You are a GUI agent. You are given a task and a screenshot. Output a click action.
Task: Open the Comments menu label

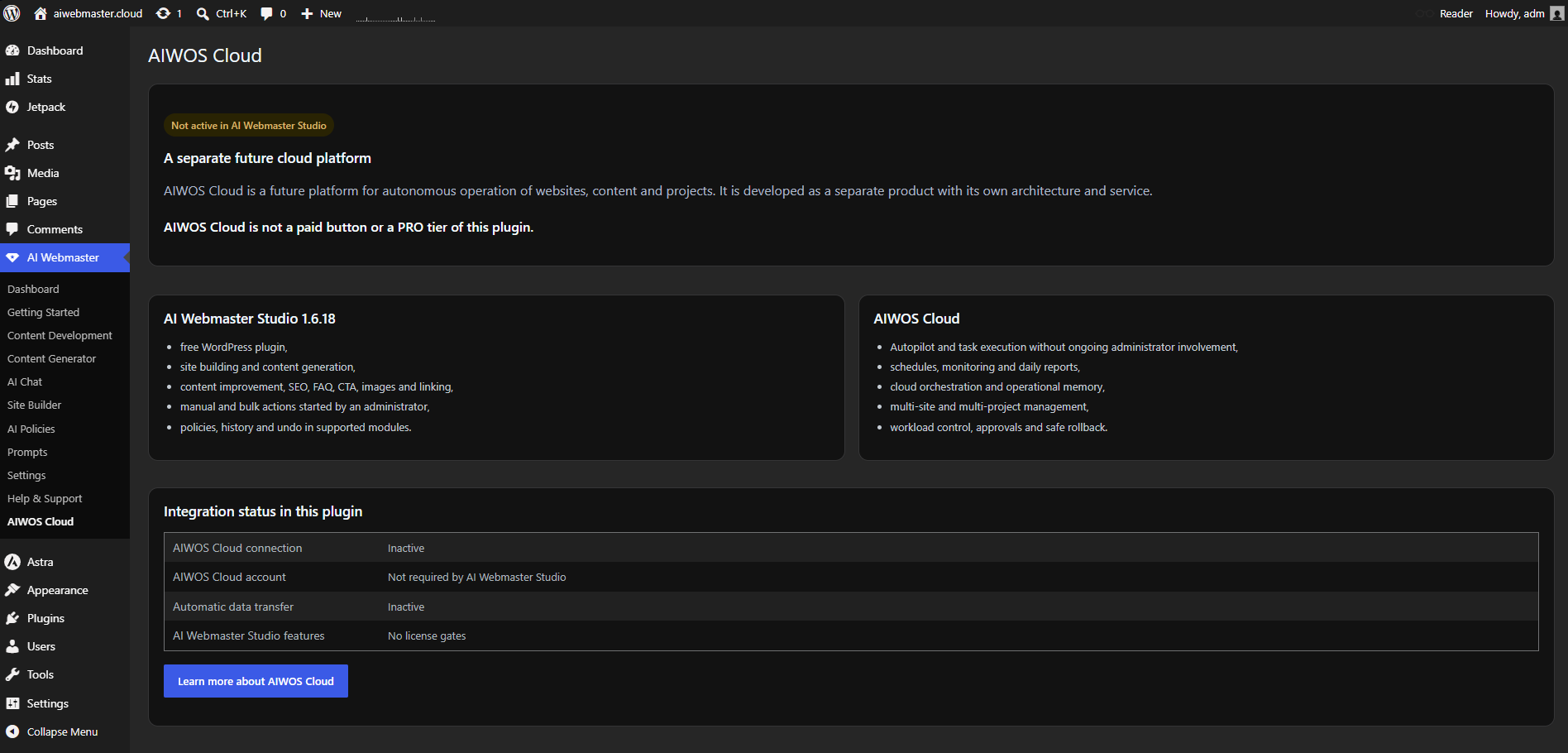coord(55,229)
